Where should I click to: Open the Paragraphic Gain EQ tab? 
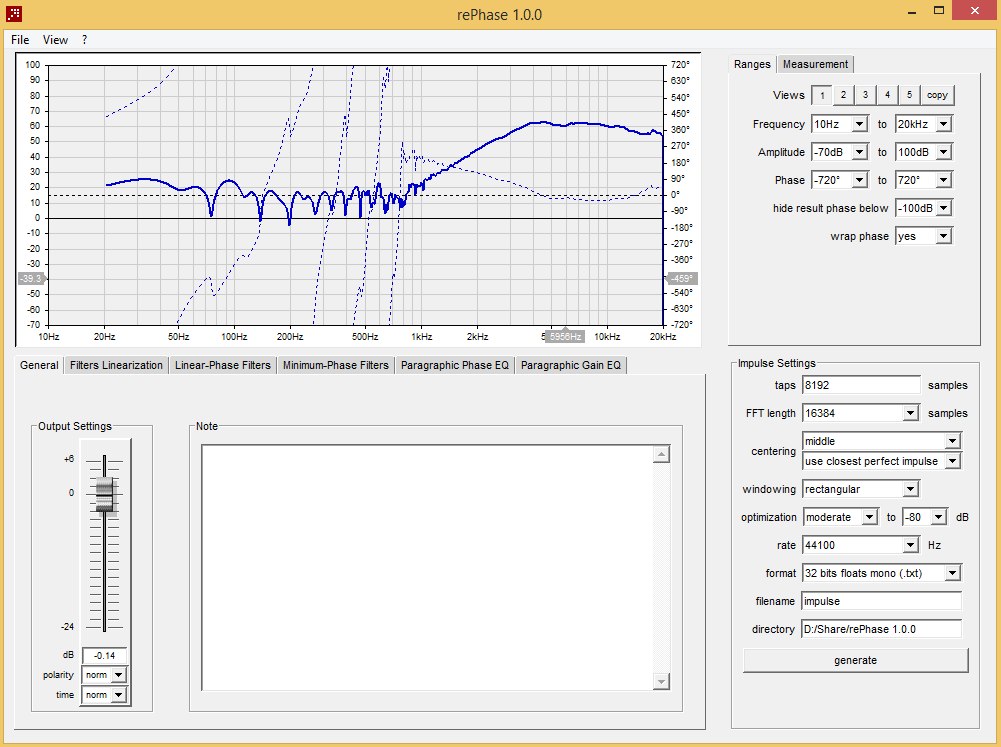[571, 365]
